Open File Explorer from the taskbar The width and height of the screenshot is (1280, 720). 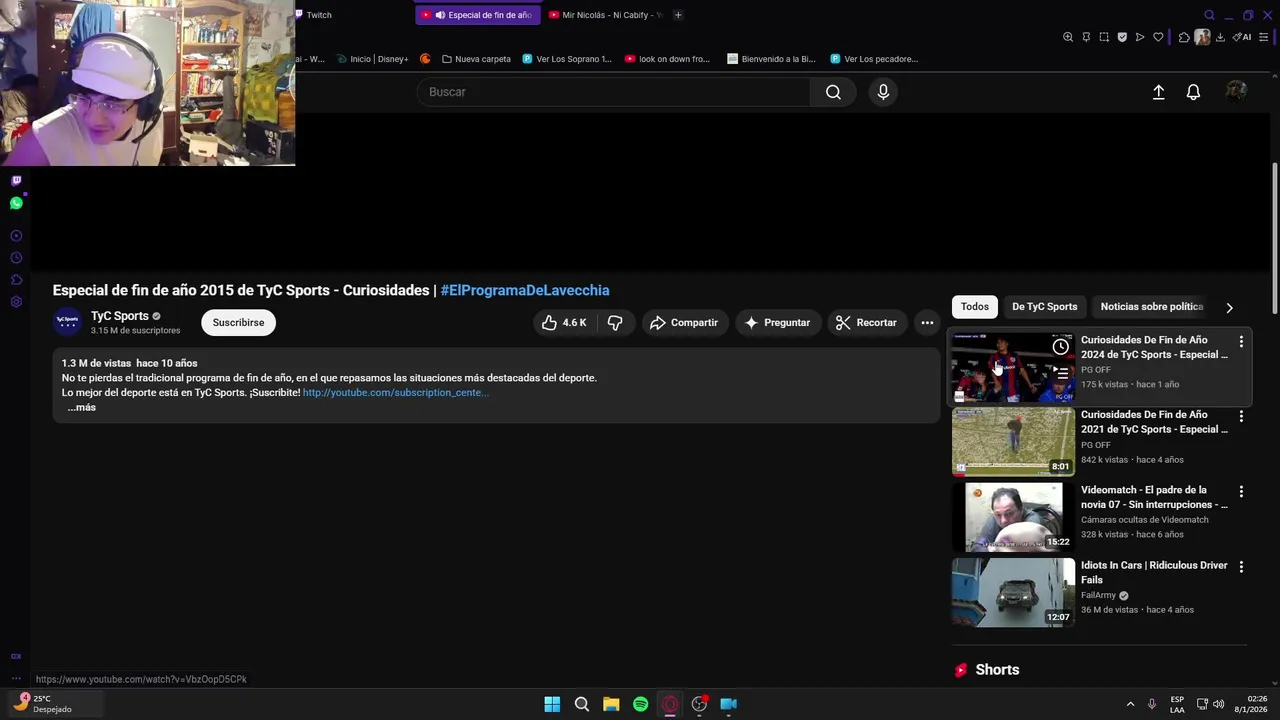coord(611,704)
